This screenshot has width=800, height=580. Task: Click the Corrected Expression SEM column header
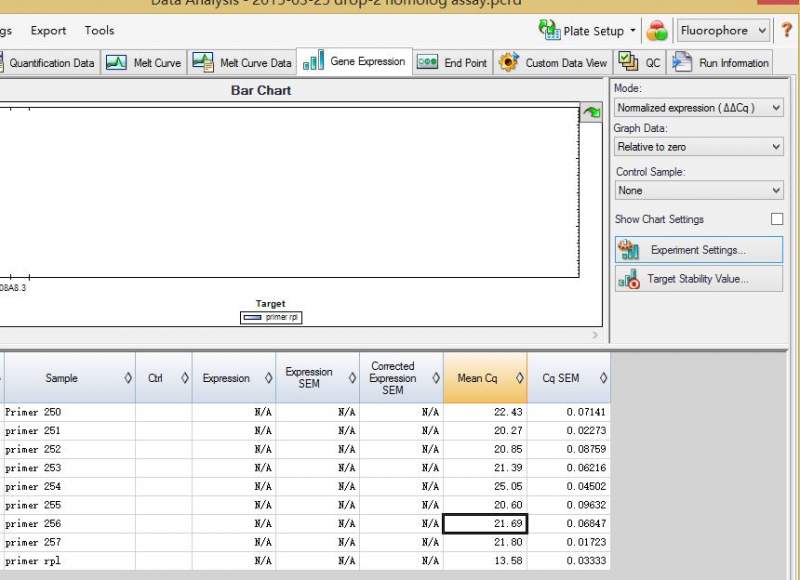click(x=401, y=378)
